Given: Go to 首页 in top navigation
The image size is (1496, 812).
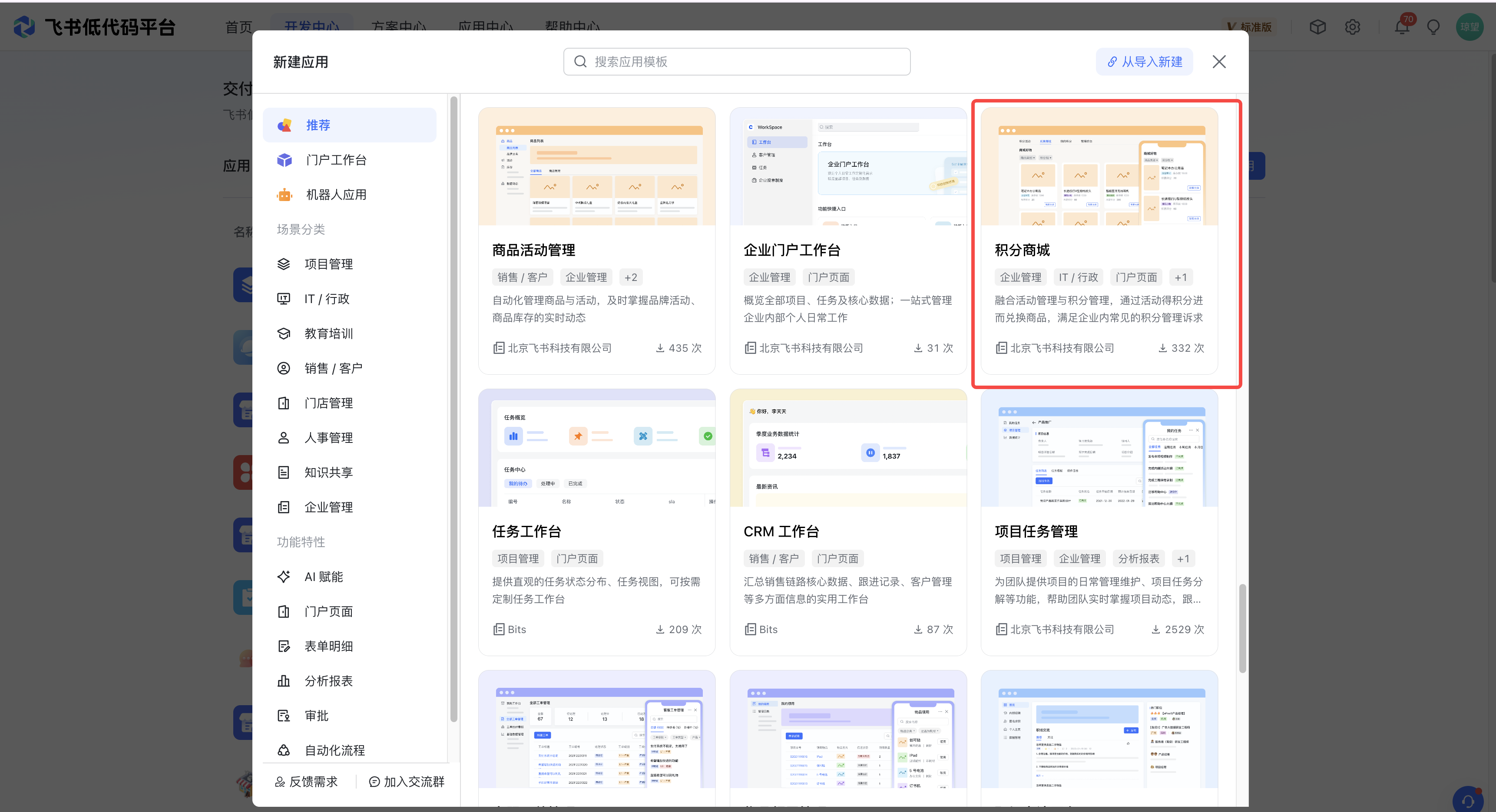Looking at the screenshot, I should pos(238,27).
